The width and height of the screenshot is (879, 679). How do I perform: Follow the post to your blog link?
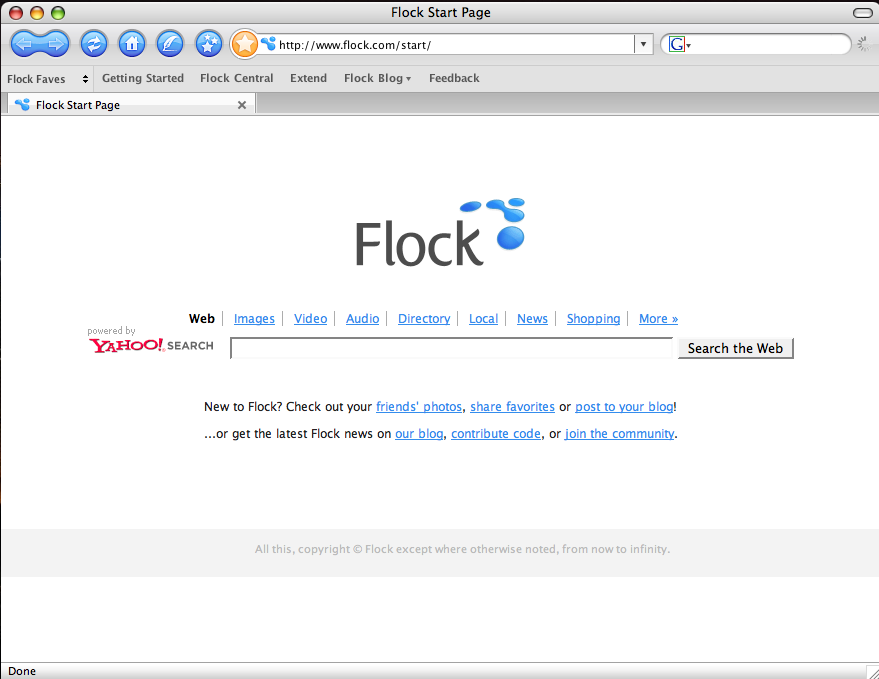click(624, 407)
